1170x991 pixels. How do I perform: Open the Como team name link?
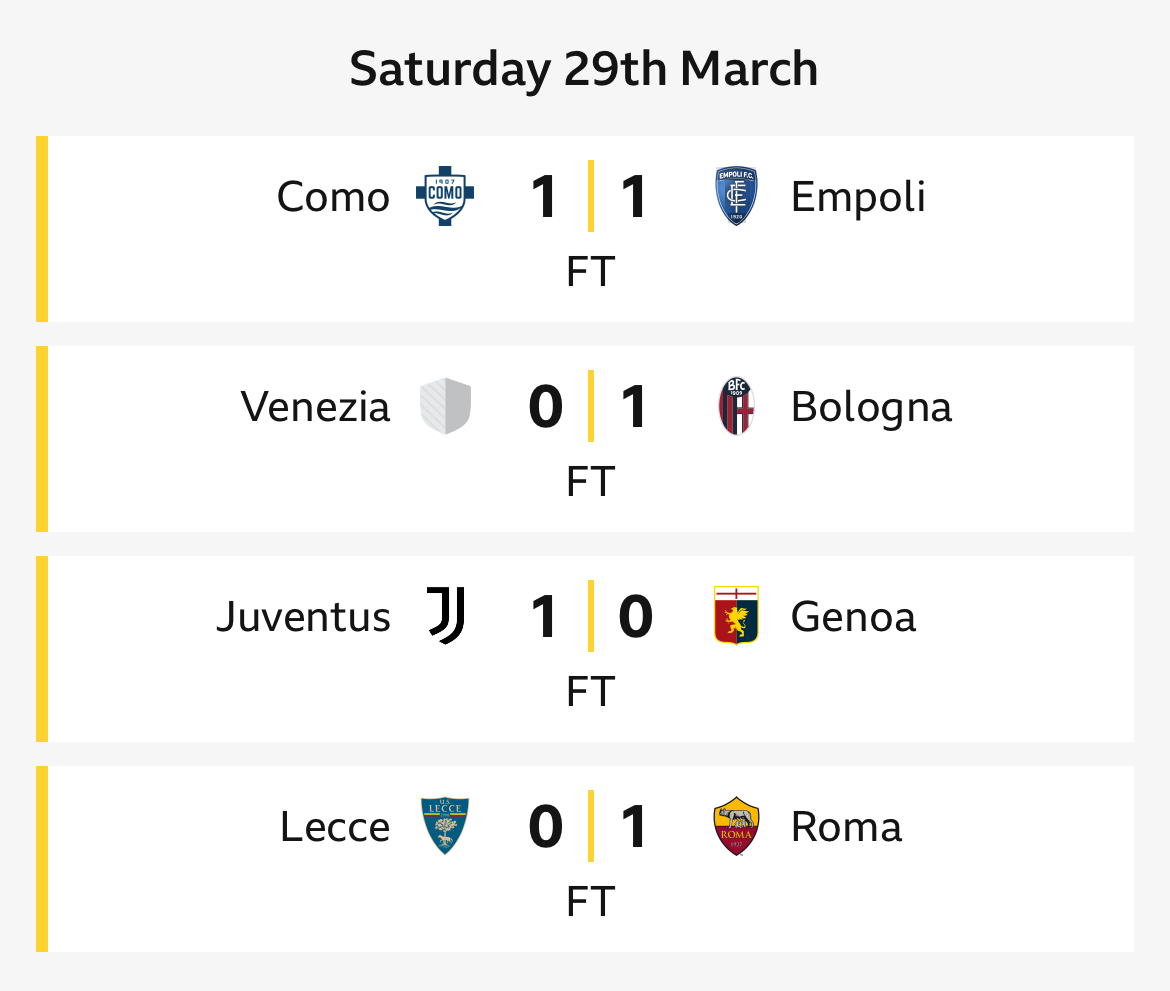coord(334,197)
